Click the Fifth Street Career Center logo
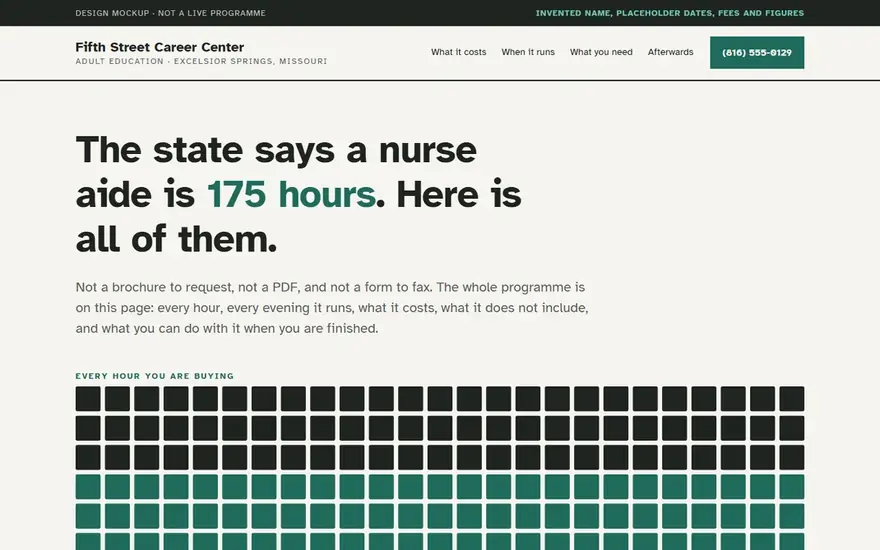The height and width of the screenshot is (550, 880). 160,47
